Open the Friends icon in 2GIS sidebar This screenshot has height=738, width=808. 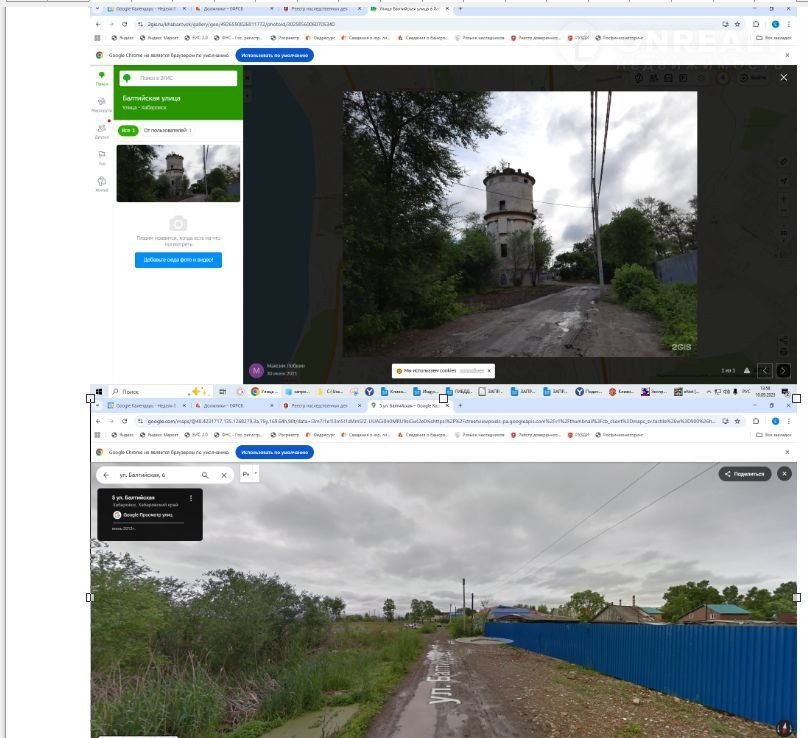click(x=101, y=129)
